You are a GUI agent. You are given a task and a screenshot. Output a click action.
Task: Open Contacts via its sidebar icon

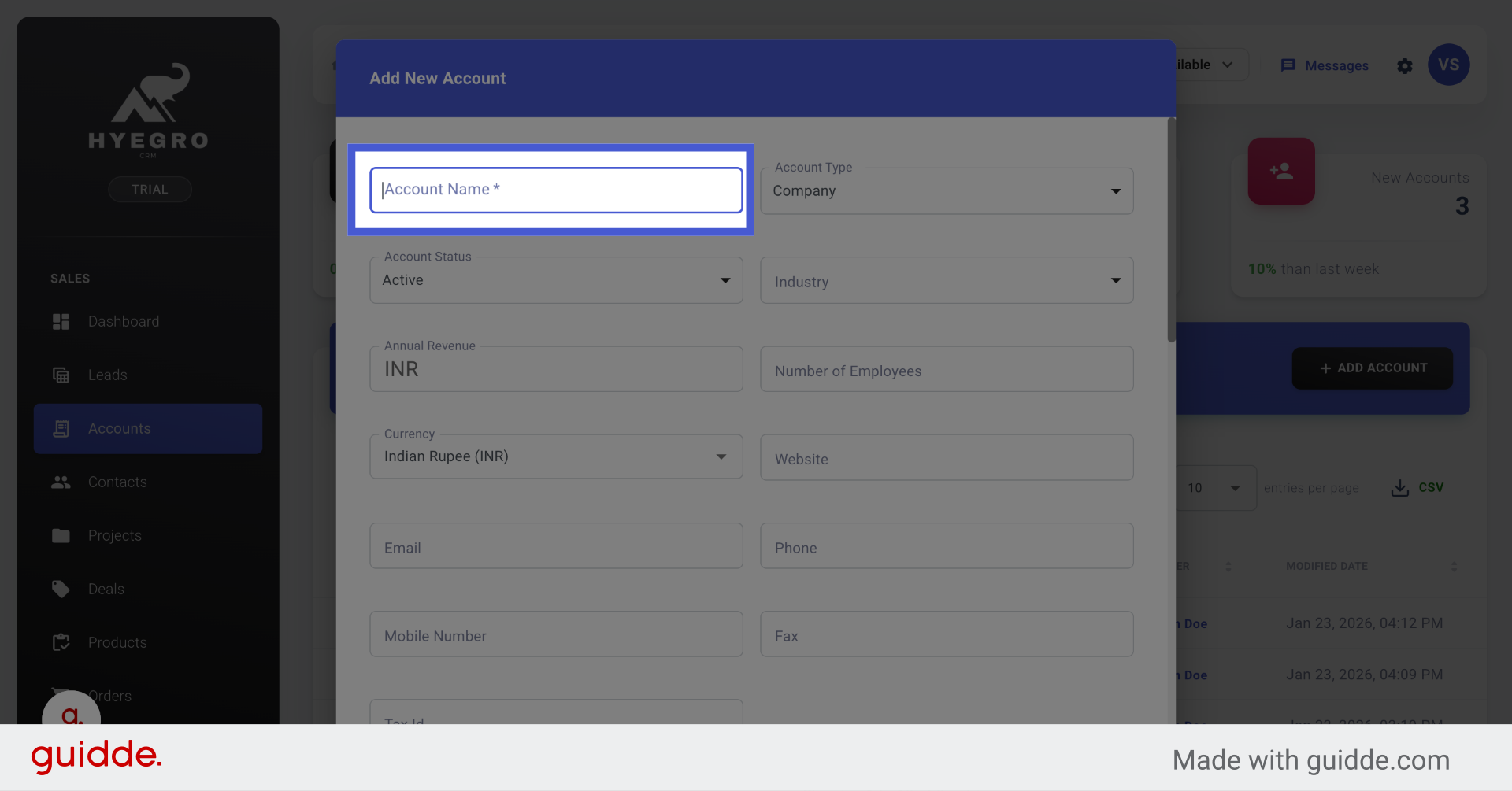61,482
